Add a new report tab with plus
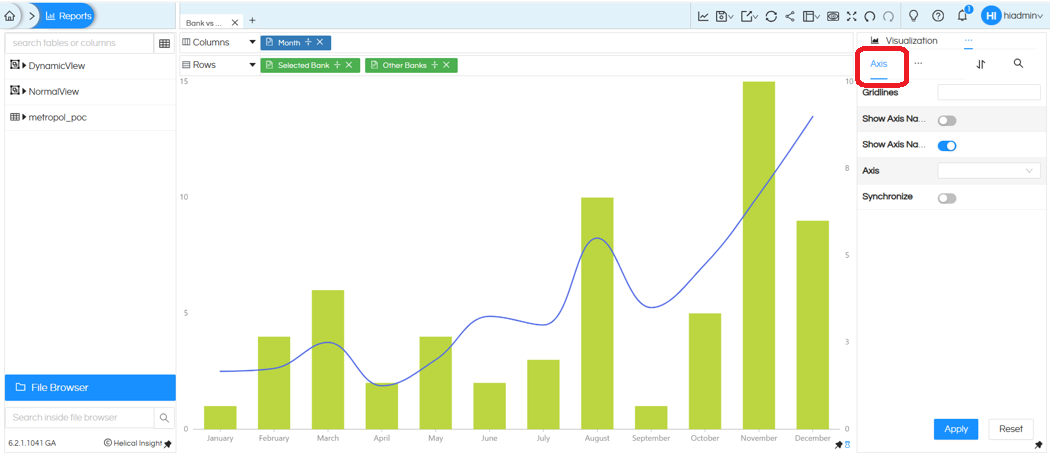This screenshot has height=455, width=1050. [252, 21]
